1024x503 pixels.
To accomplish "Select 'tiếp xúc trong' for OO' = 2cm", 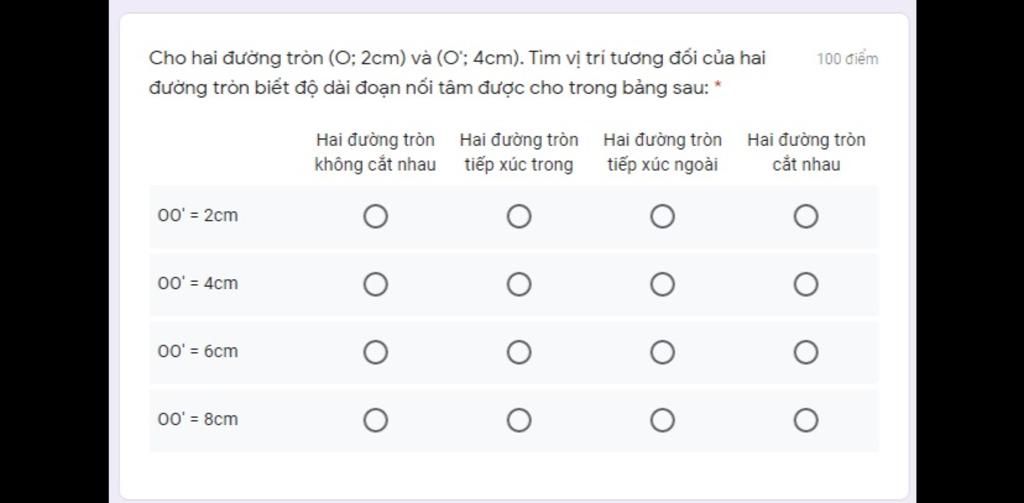I will point(518,216).
